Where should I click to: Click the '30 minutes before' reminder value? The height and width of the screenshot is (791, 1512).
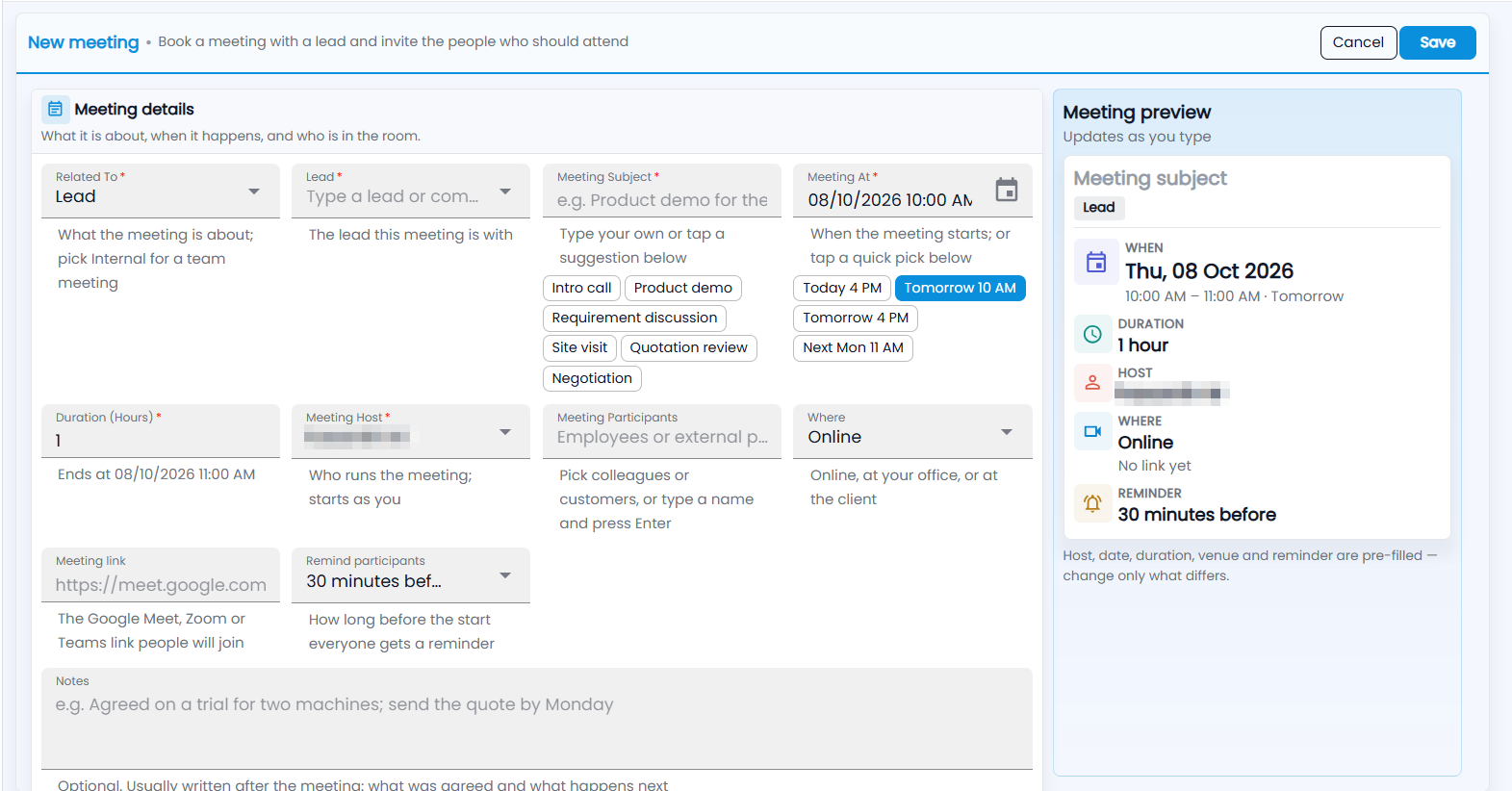(x=1197, y=515)
